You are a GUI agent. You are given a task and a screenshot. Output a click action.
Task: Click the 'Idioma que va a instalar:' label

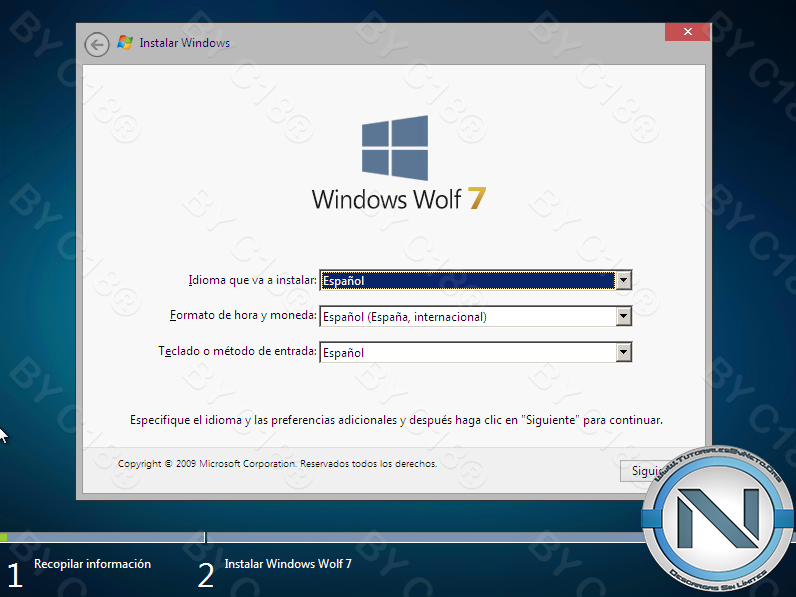(252, 280)
